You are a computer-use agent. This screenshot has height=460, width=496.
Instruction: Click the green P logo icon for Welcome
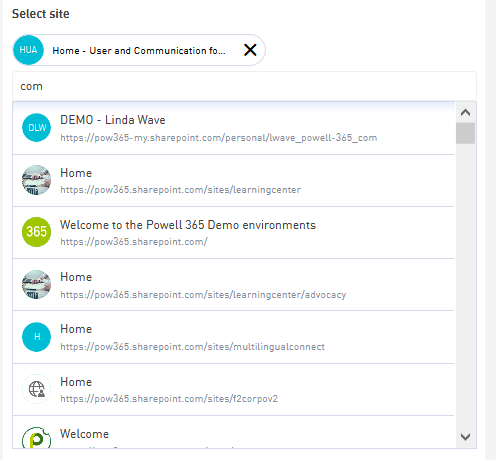click(36, 438)
